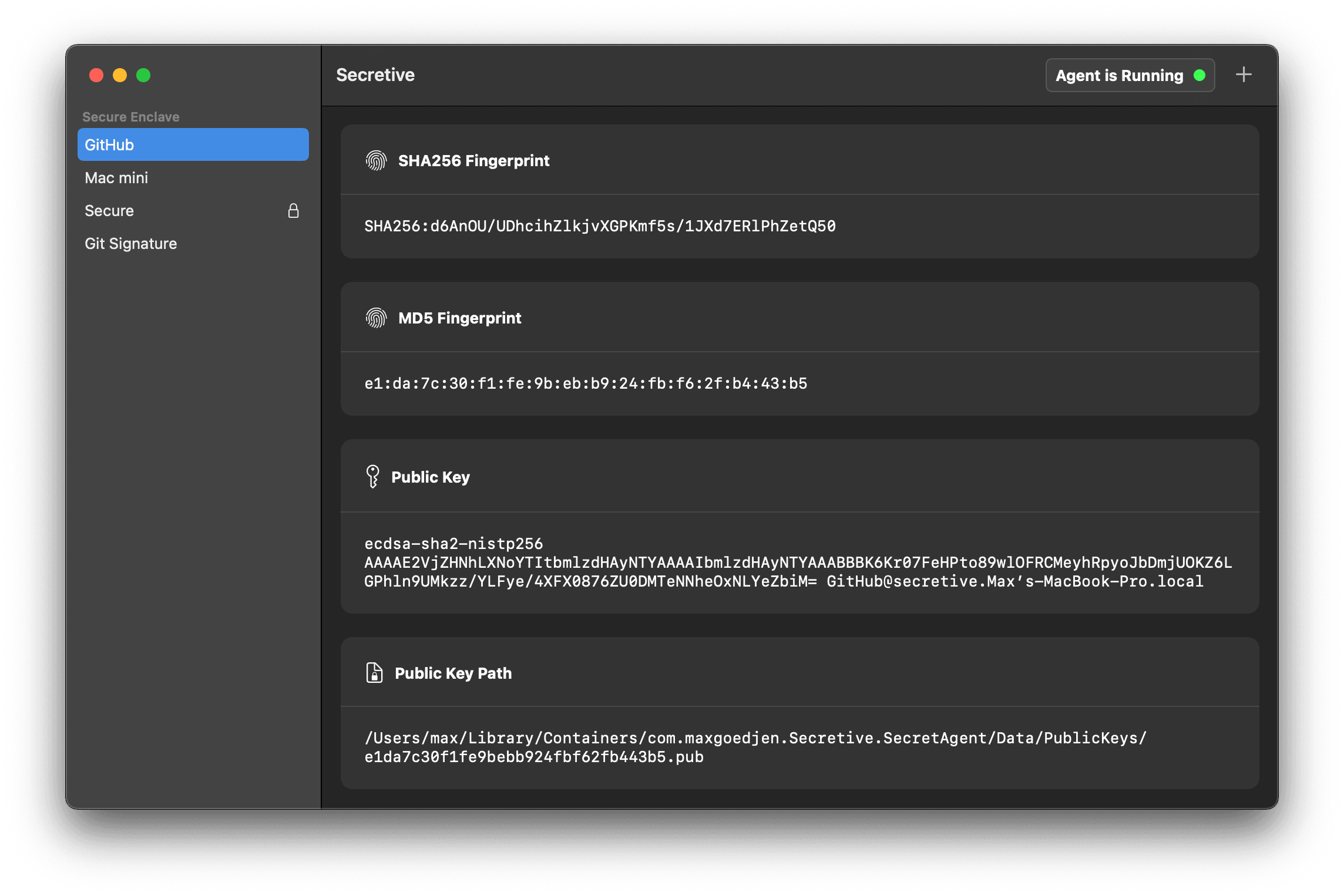Click the plus icon to create a new secret

[x=1244, y=75]
